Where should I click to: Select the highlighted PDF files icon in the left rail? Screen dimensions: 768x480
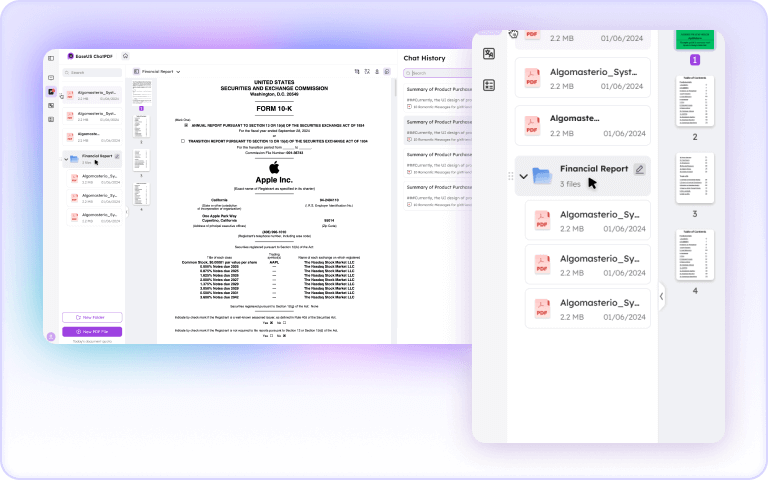point(51,92)
